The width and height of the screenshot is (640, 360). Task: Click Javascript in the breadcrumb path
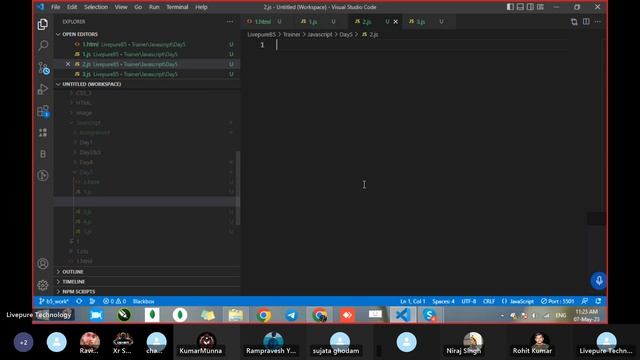point(320,35)
